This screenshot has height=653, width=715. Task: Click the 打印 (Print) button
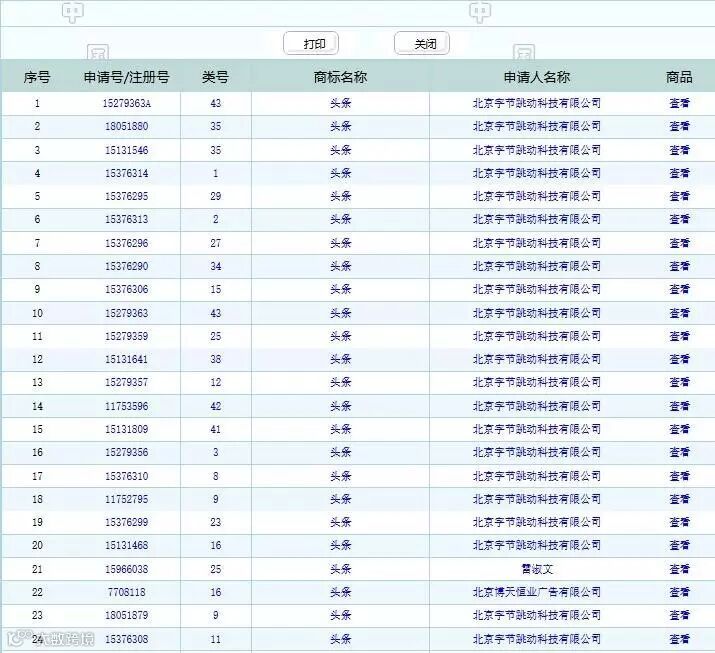pos(311,44)
